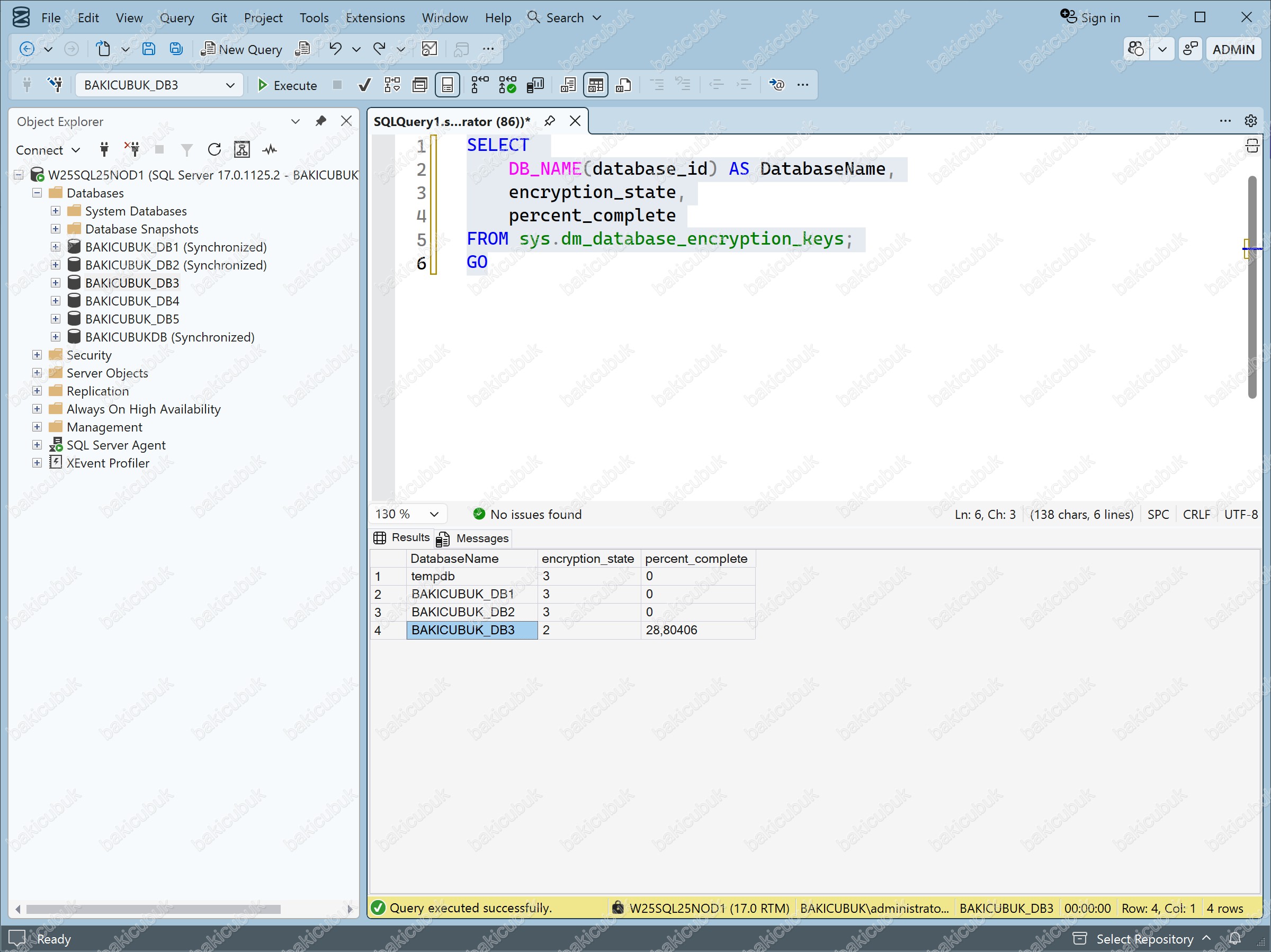Click the Save file icon

(x=148, y=49)
